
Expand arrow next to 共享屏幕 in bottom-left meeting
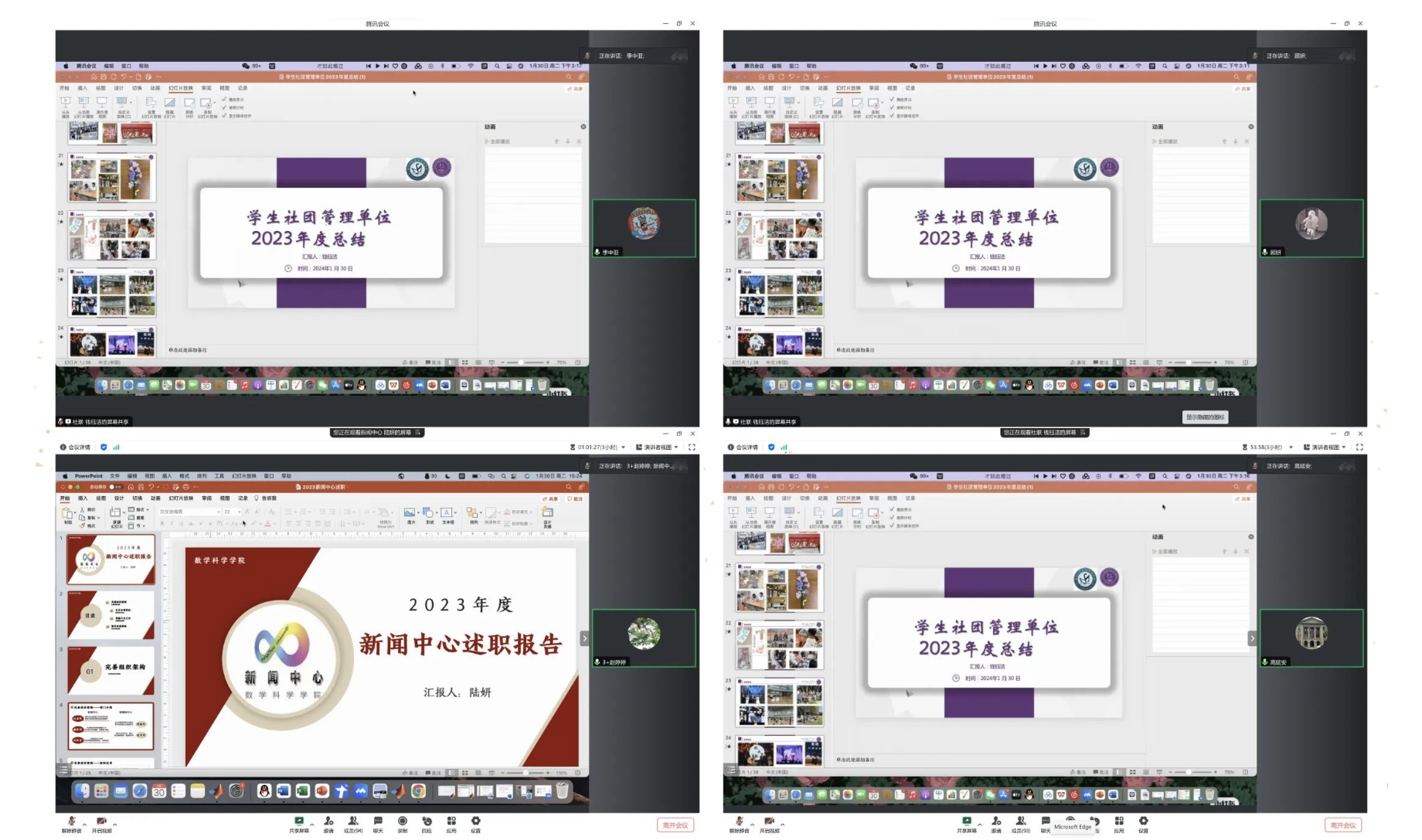click(312, 824)
